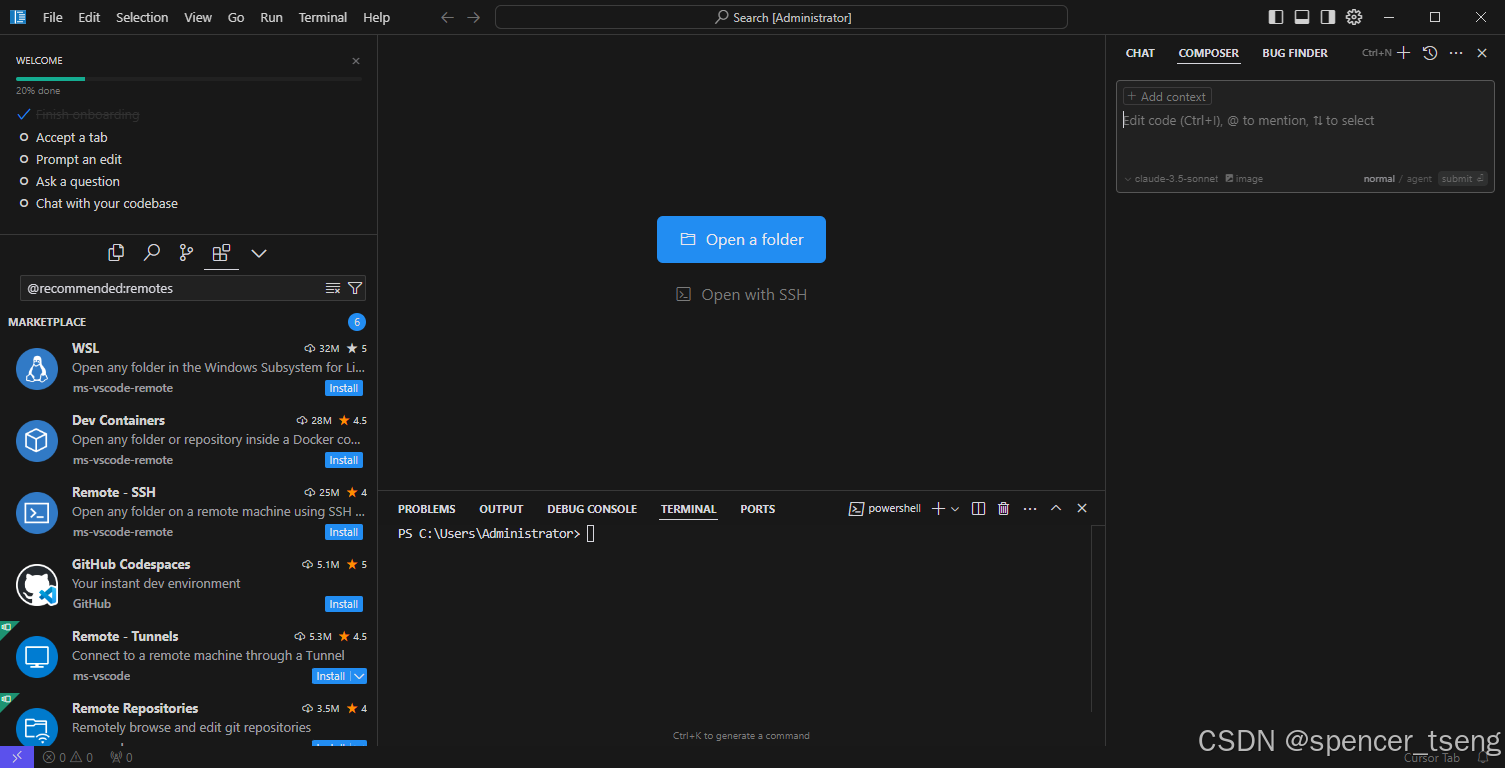Select the Ask a question step
The height and width of the screenshot is (768, 1505).
pos(78,182)
